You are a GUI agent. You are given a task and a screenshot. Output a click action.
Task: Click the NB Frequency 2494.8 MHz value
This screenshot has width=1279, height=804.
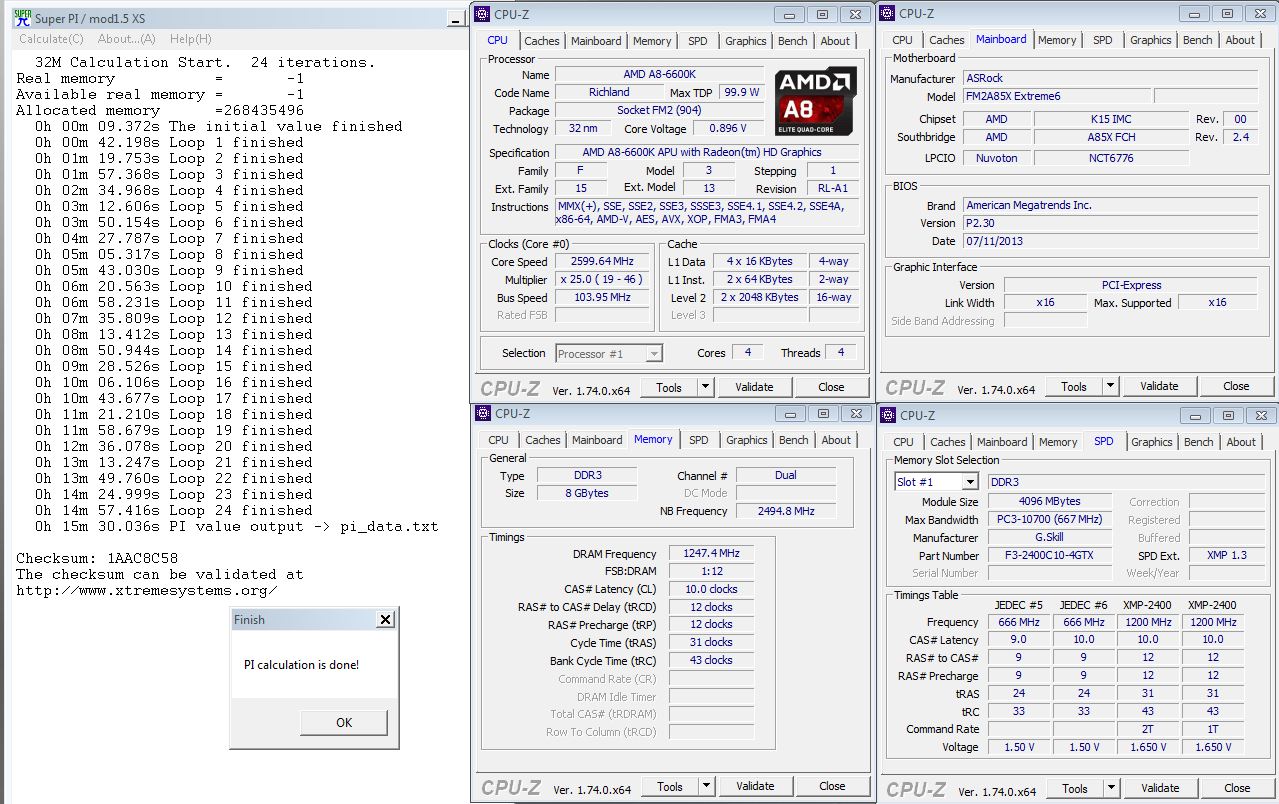coord(786,511)
